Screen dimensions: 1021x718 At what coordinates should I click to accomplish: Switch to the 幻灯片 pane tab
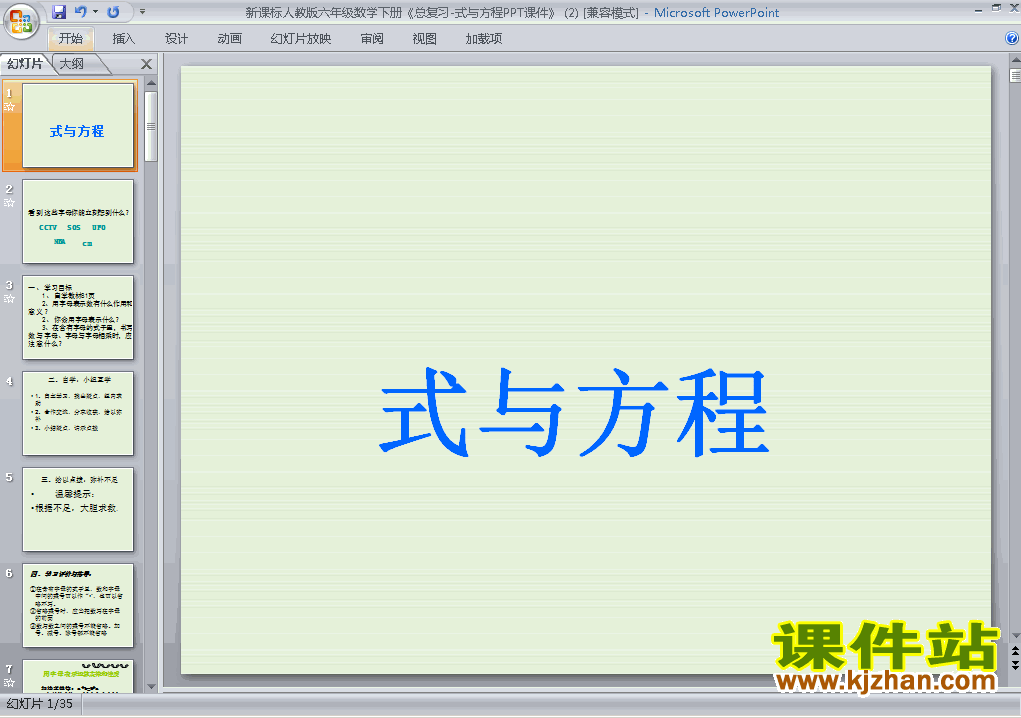(x=25, y=63)
